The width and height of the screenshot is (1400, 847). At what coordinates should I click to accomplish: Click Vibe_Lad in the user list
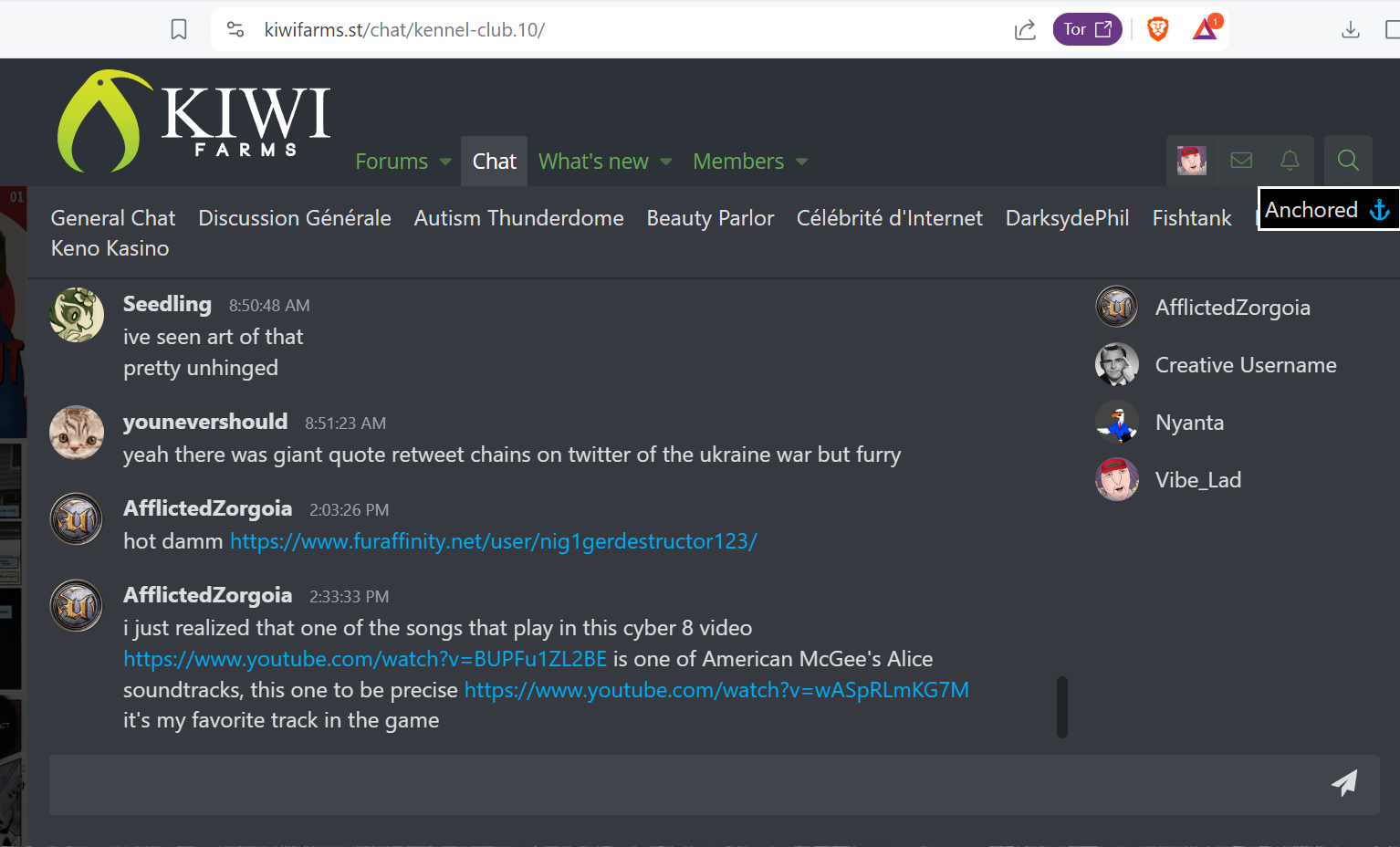tap(1197, 480)
